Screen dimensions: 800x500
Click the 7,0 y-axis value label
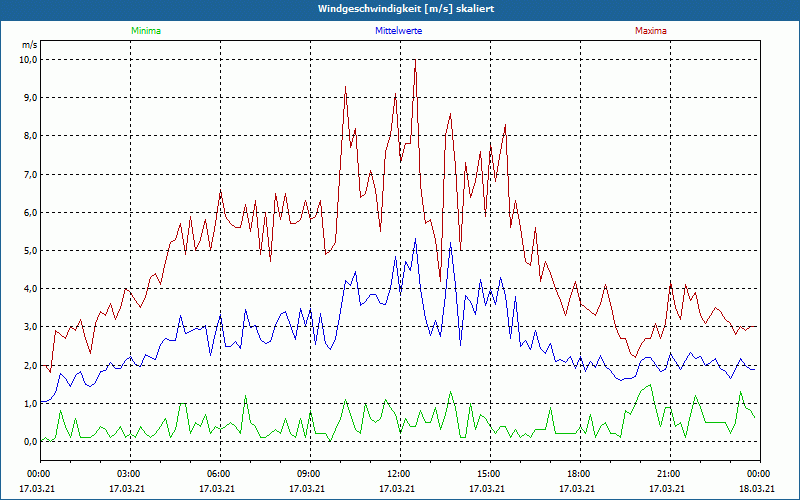coord(30,174)
